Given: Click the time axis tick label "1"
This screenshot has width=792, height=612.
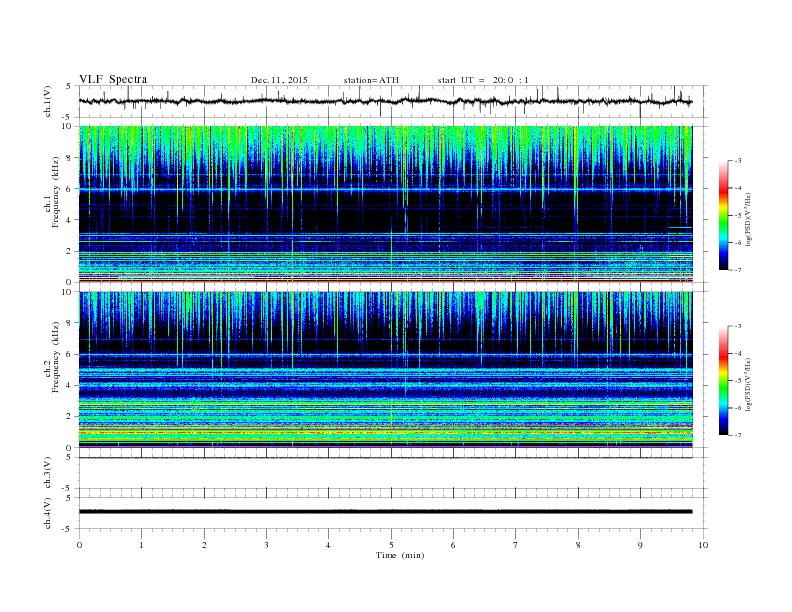Looking at the screenshot, I should (141, 545).
